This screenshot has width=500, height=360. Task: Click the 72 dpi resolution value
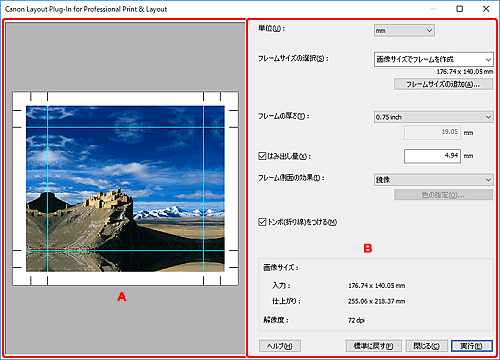[356, 320]
